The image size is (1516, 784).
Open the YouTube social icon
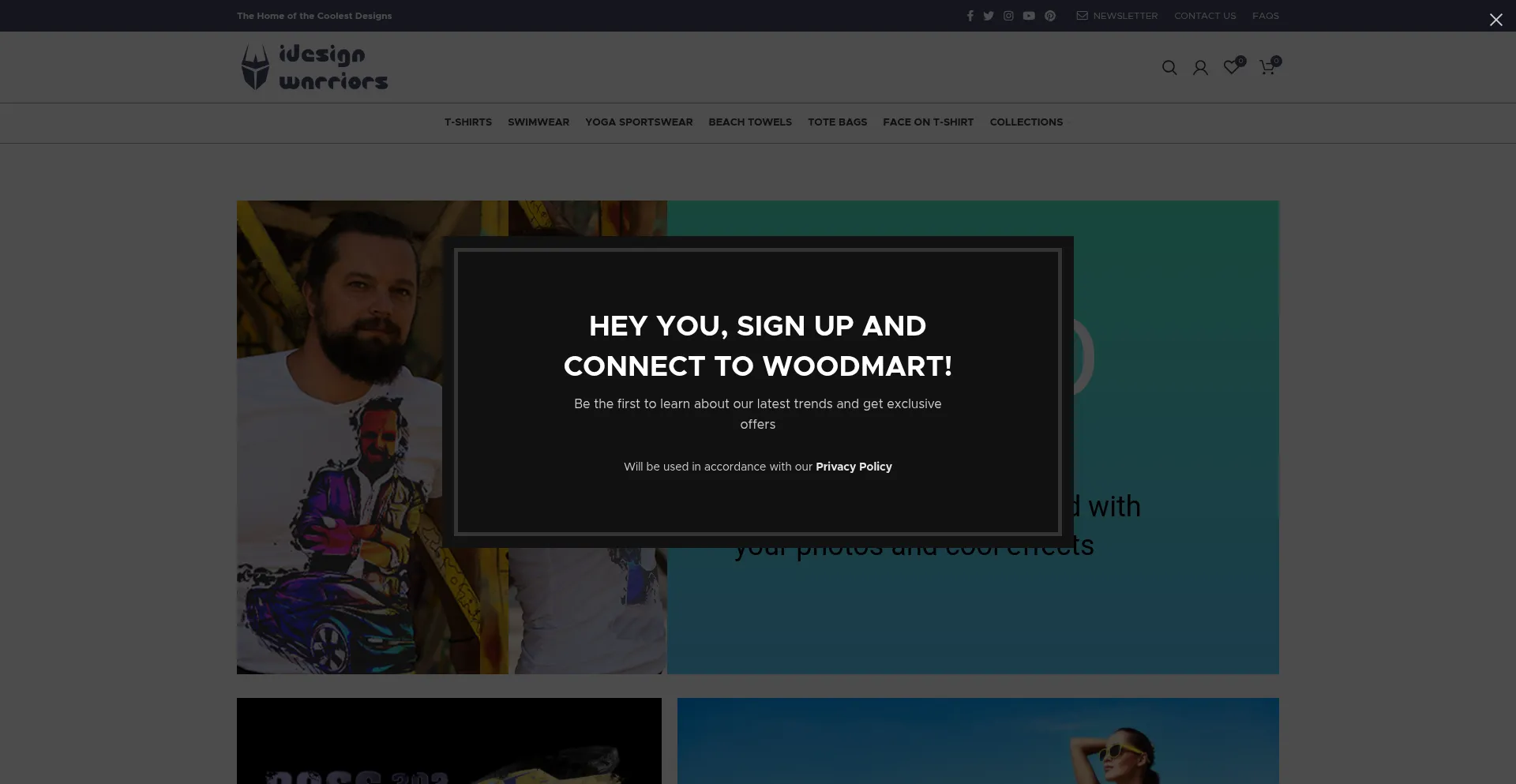(x=1029, y=16)
